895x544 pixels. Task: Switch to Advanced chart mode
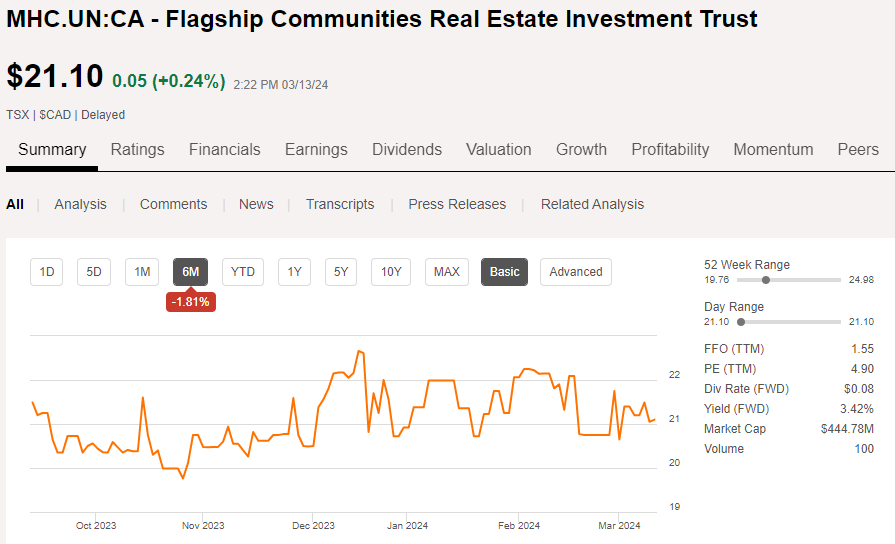[576, 272]
